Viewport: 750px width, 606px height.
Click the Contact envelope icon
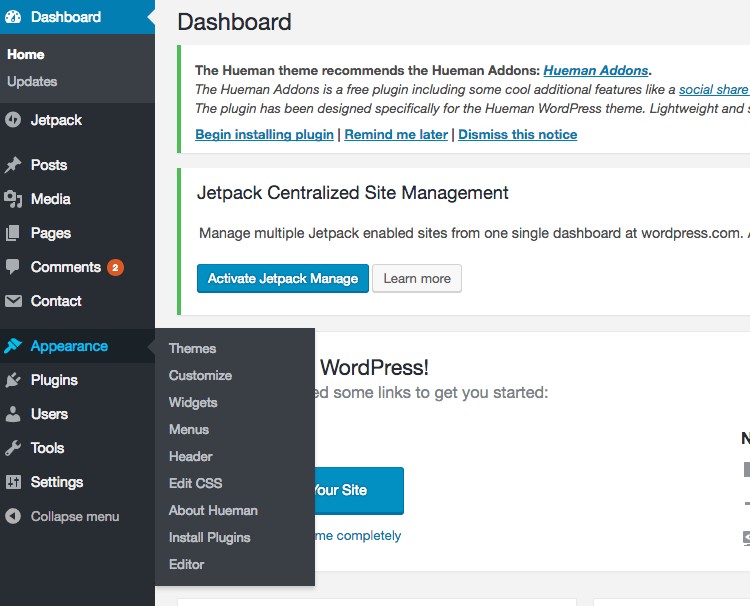click(x=13, y=301)
